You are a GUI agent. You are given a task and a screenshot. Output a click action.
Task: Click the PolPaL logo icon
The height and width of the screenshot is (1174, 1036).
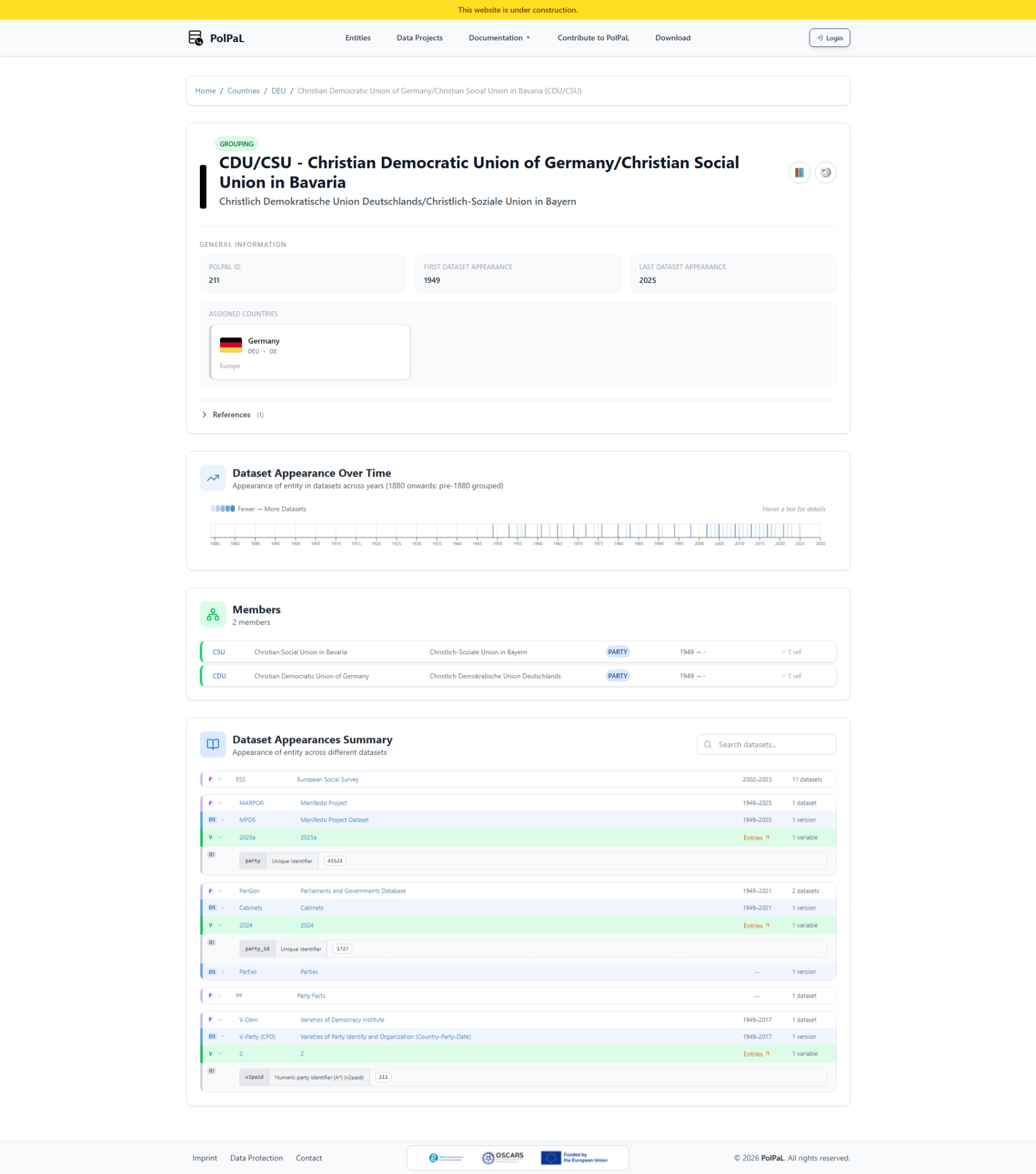[x=195, y=38]
